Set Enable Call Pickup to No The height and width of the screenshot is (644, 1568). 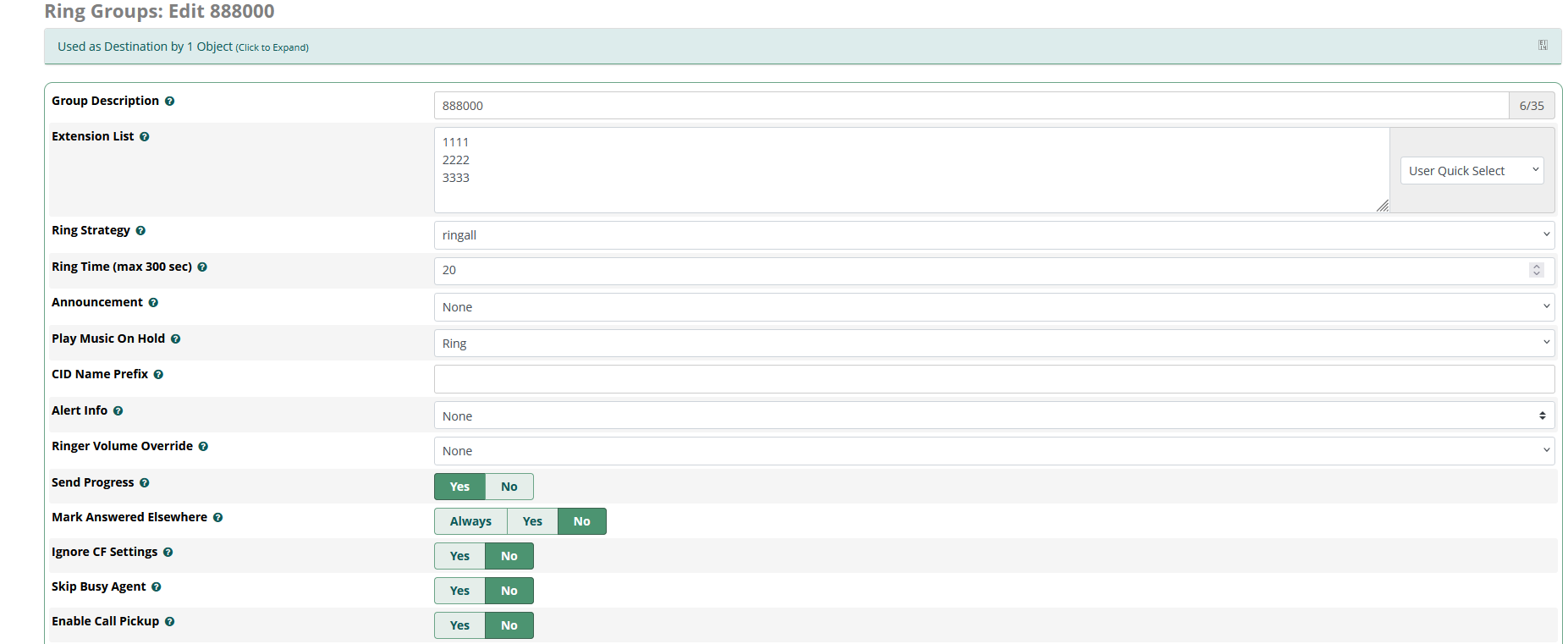(509, 625)
